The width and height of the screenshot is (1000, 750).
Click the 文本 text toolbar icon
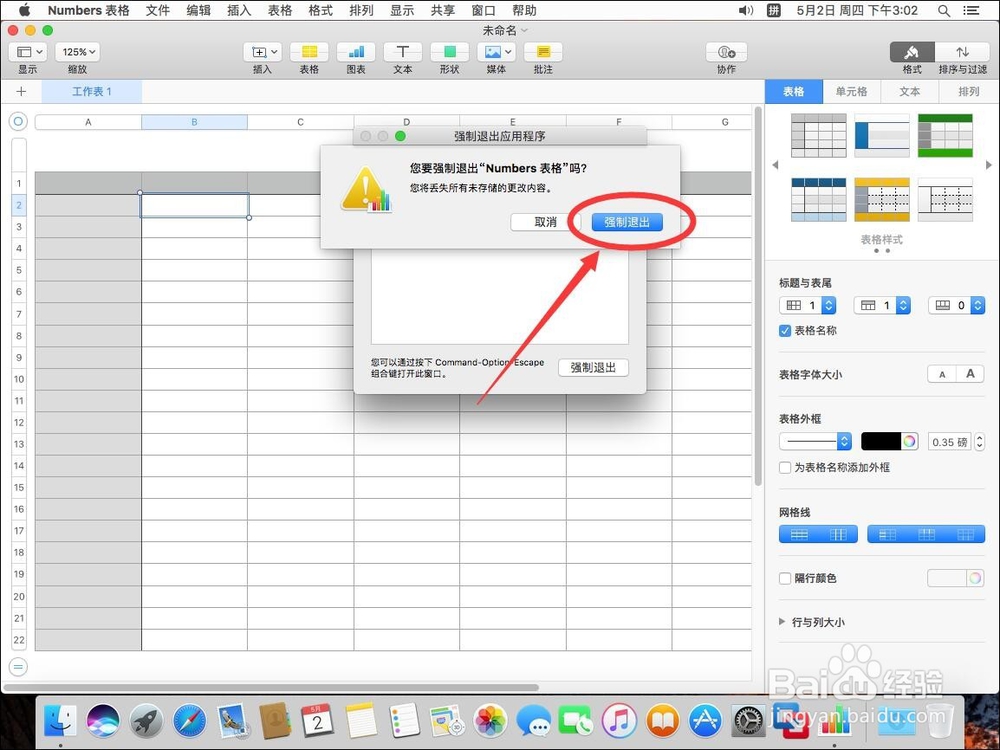click(x=402, y=52)
